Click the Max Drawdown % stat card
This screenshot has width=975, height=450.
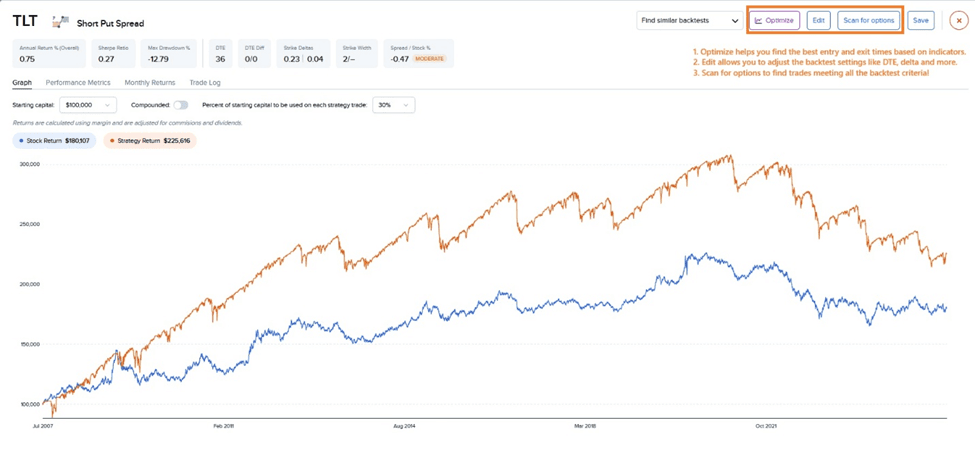[167, 53]
